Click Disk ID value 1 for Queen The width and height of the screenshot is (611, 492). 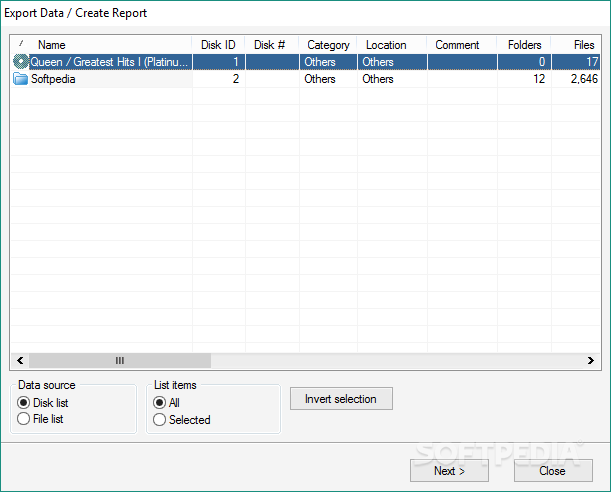(x=236, y=62)
